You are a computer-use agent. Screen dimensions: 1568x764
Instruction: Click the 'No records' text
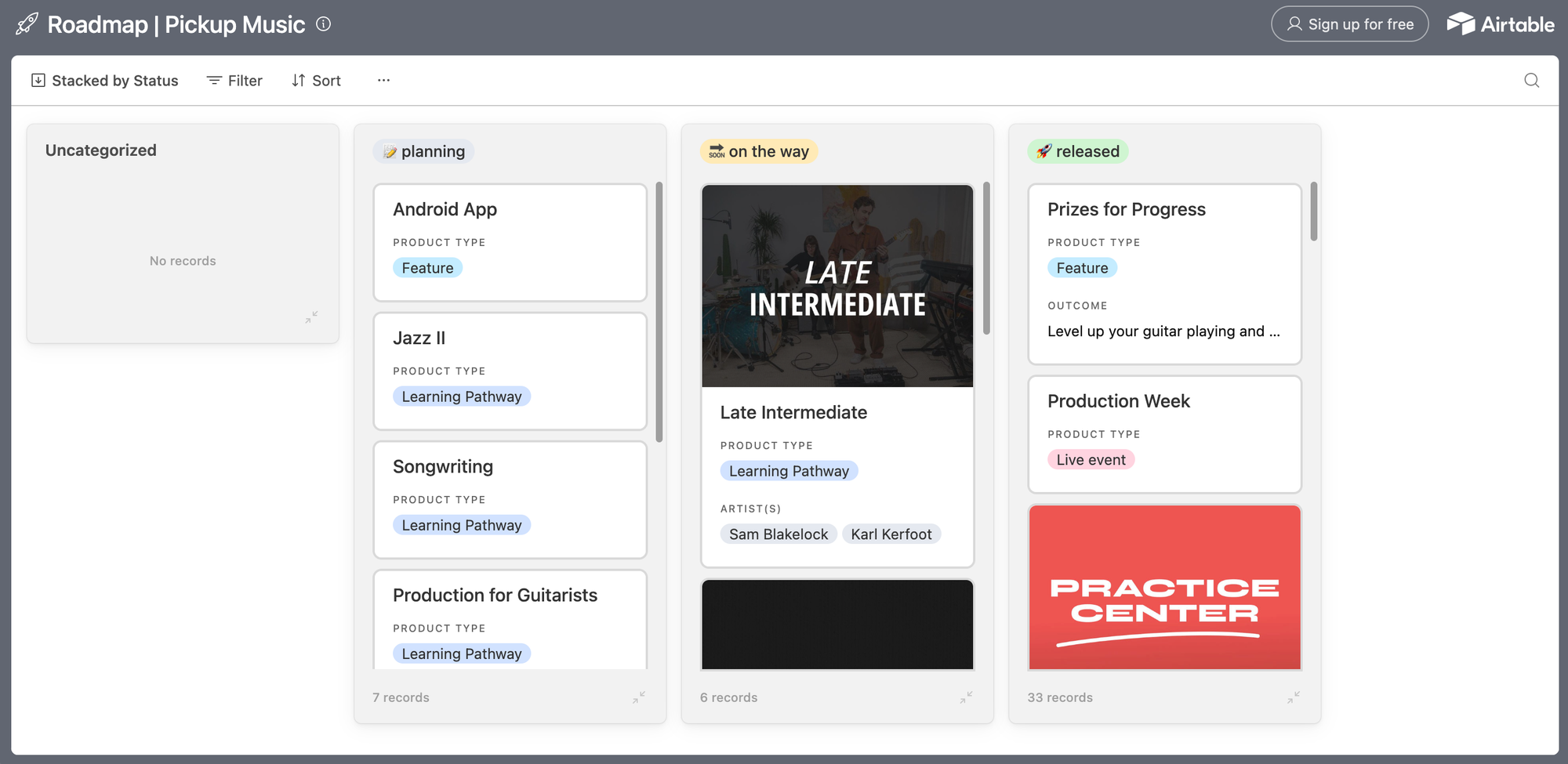(x=183, y=261)
